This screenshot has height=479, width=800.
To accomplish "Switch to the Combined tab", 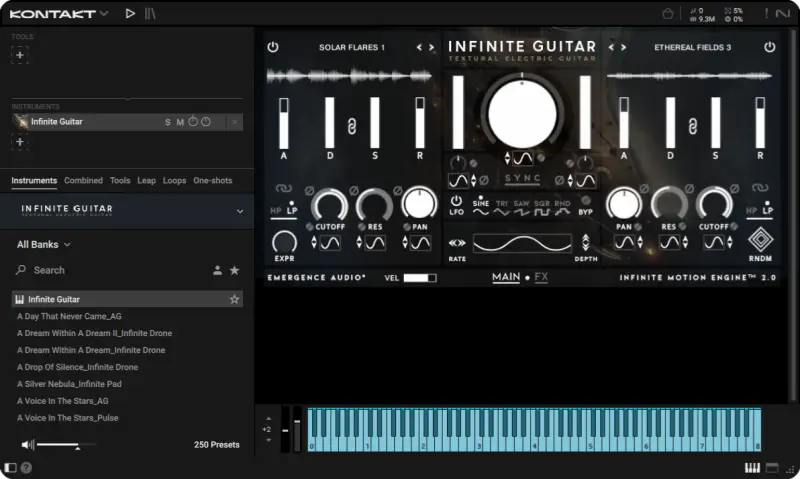I will coord(83,181).
